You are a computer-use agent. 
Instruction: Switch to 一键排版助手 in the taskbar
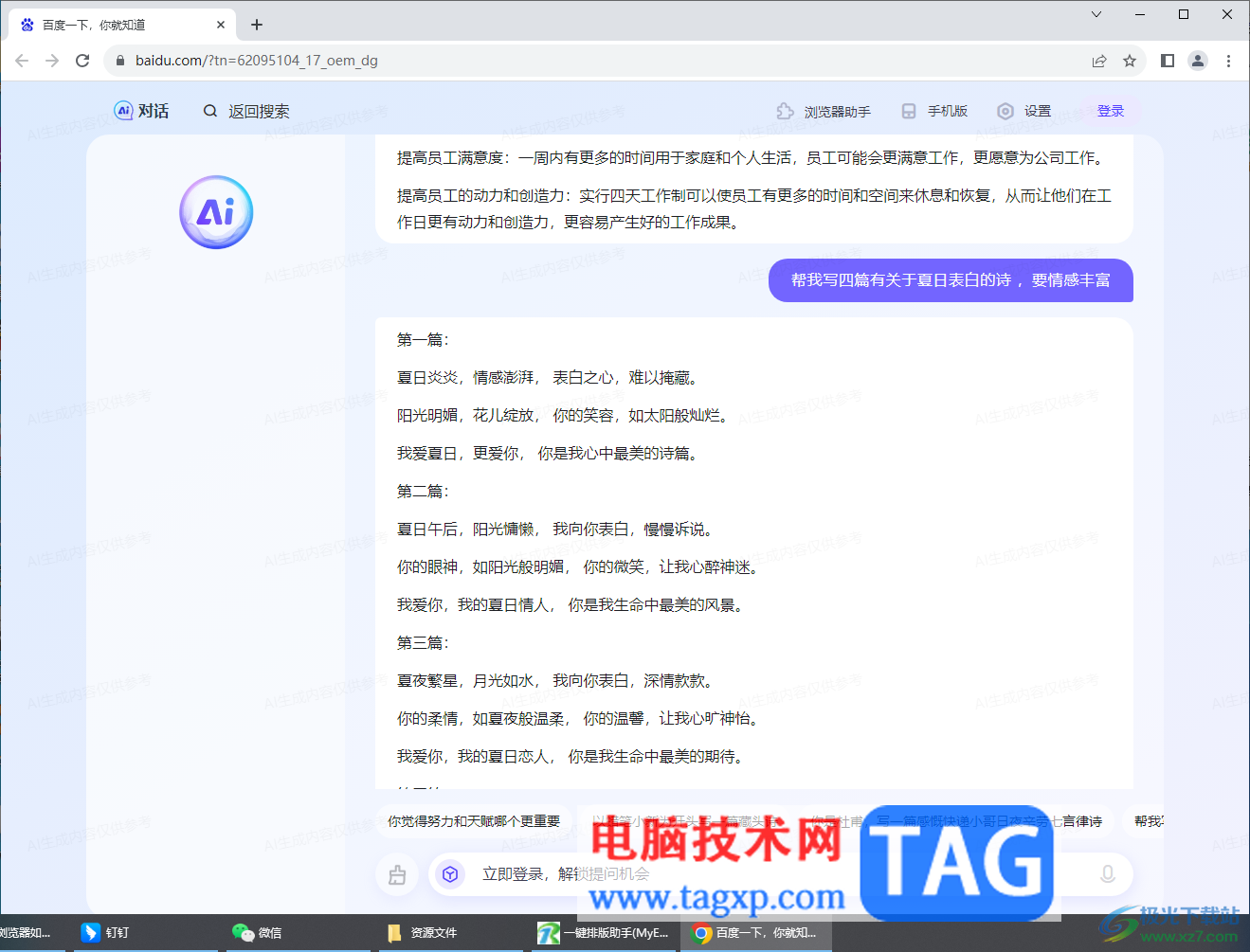tap(603, 933)
